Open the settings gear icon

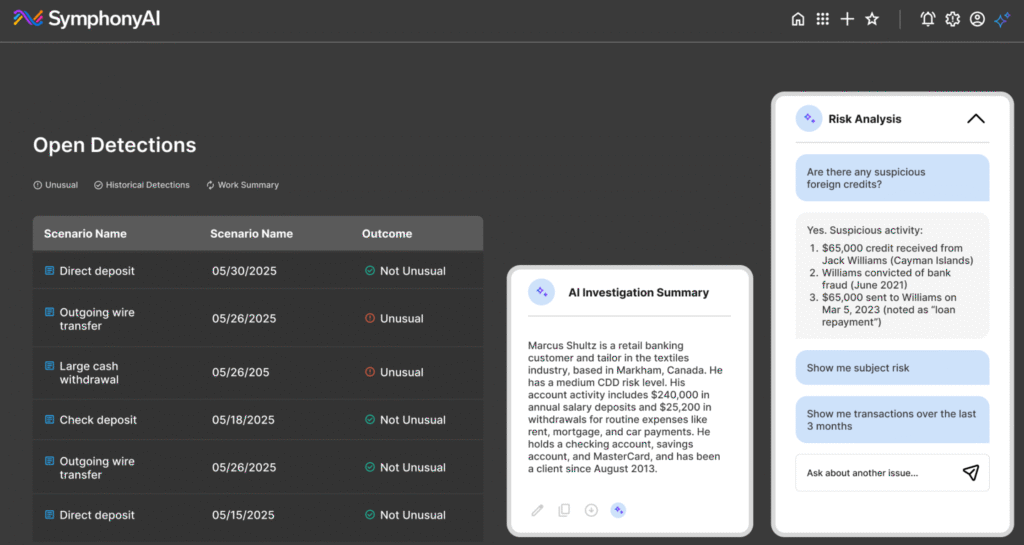(952, 19)
